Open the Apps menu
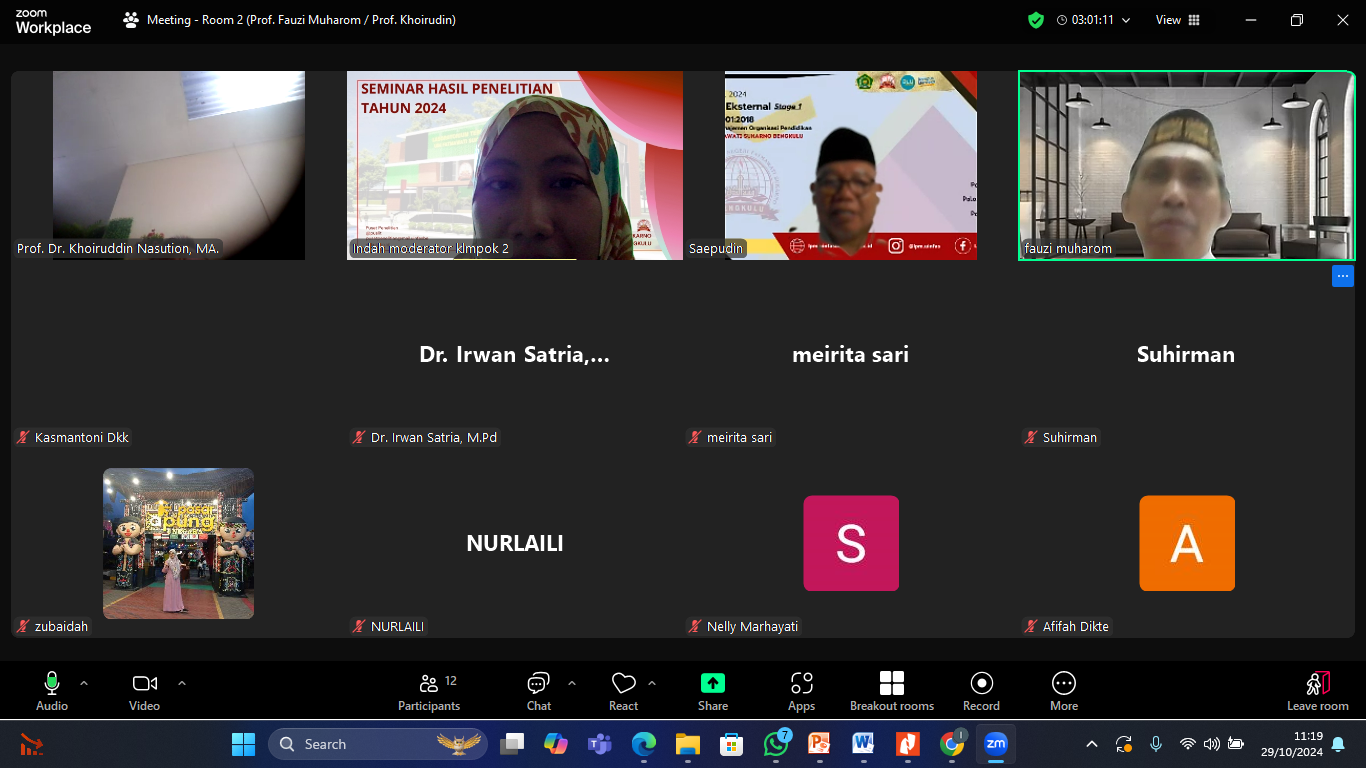The height and width of the screenshot is (768, 1366). click(801, 691)
